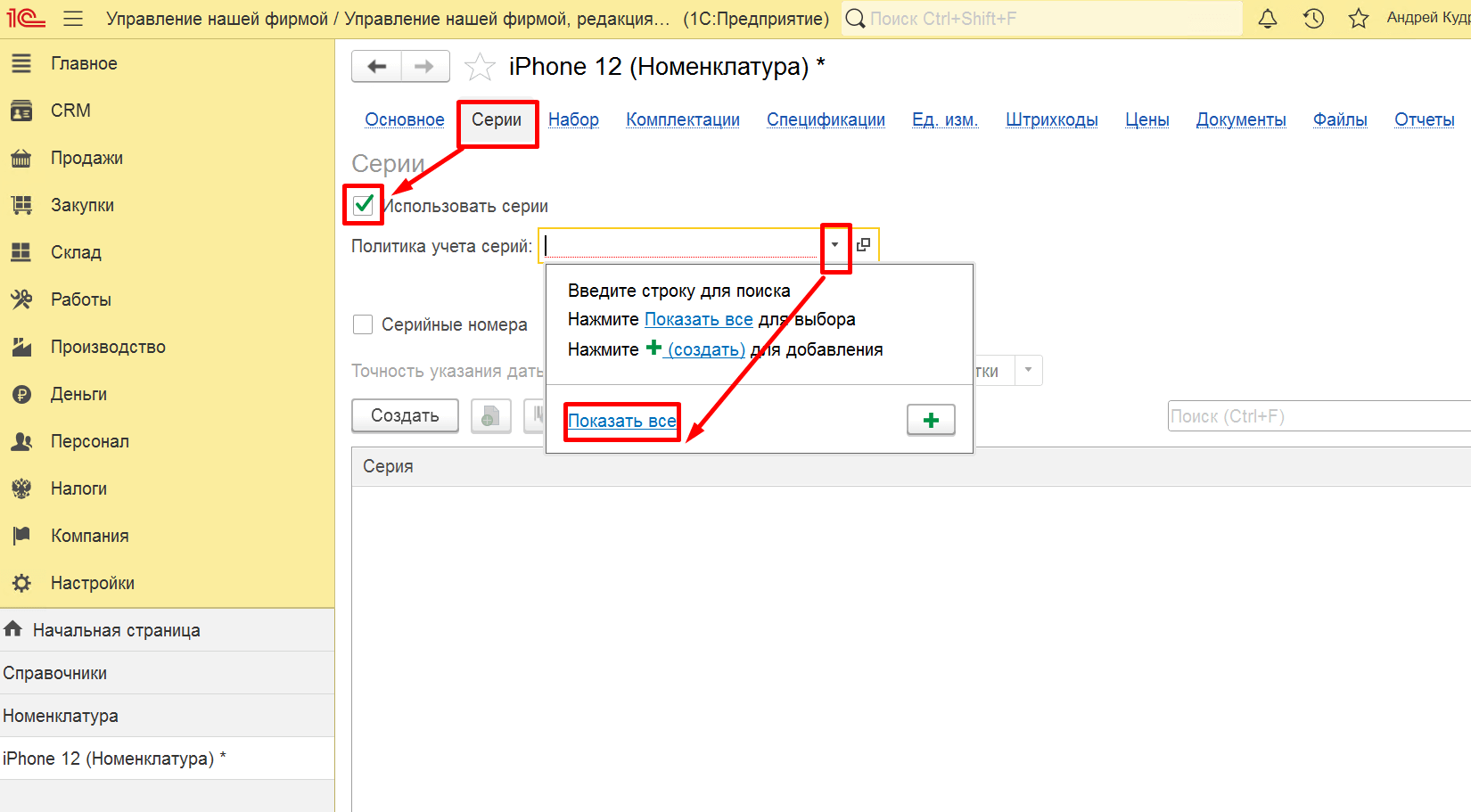The width and height of the screenshot is (1471, 812).
Task: Click the Деньги ruble icon
Action: pyautogui.click(x=21, y=394)
